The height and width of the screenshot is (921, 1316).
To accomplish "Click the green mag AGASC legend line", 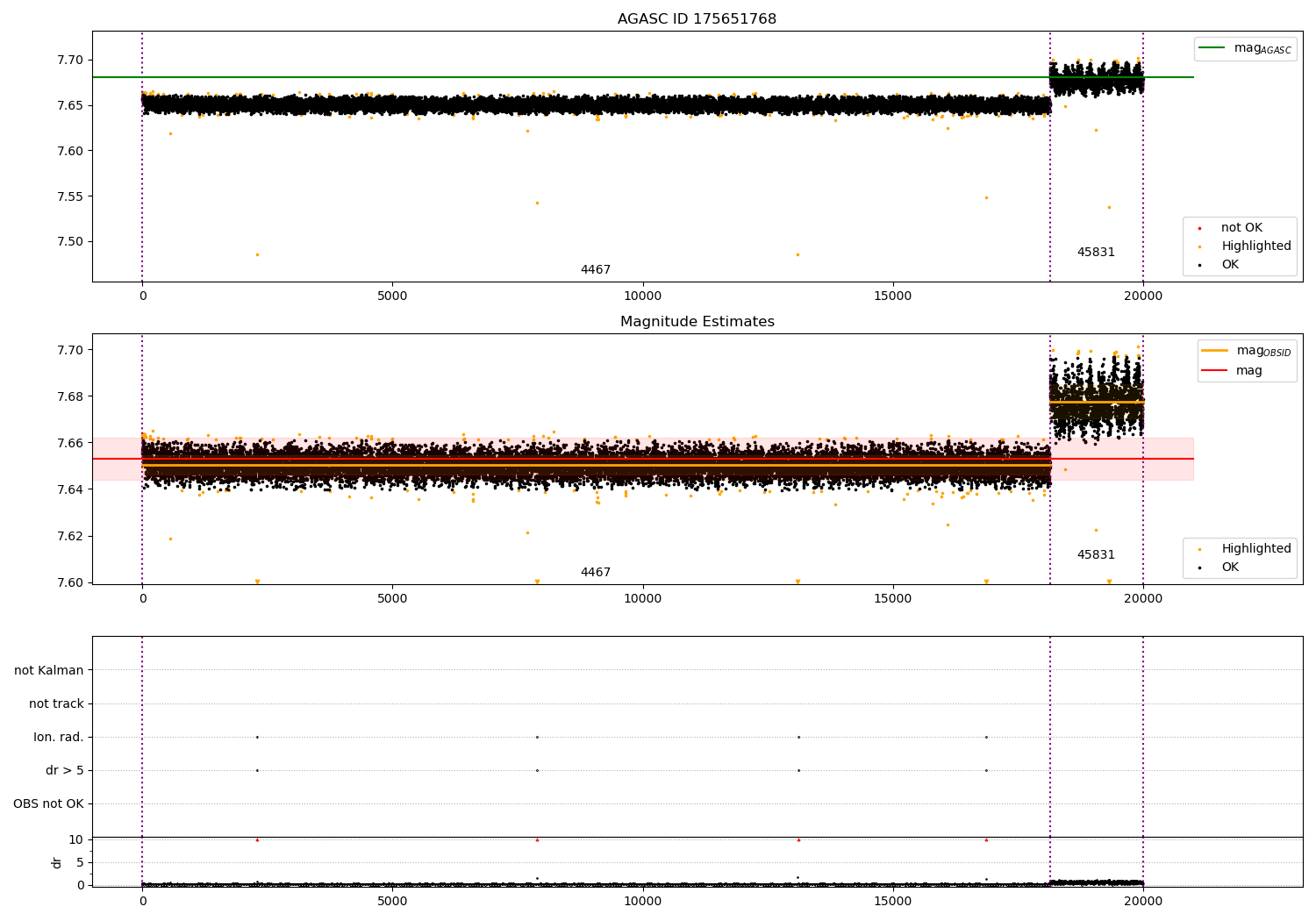I will [1213, 48].
